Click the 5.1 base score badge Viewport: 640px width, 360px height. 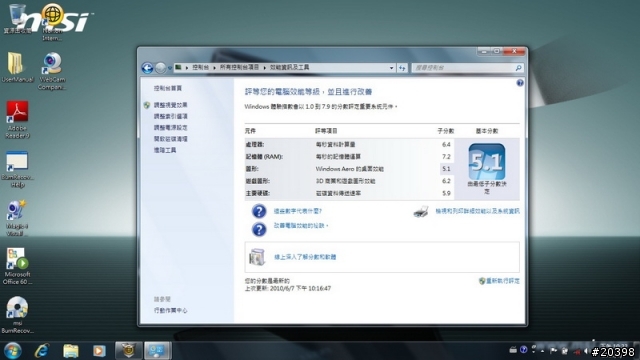pos(487,161)
